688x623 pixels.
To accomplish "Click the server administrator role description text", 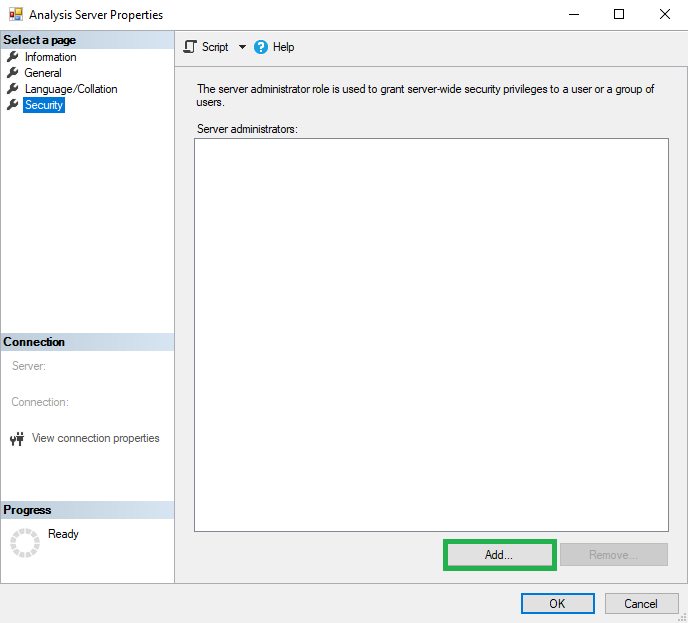I will (x=425, y=95).
